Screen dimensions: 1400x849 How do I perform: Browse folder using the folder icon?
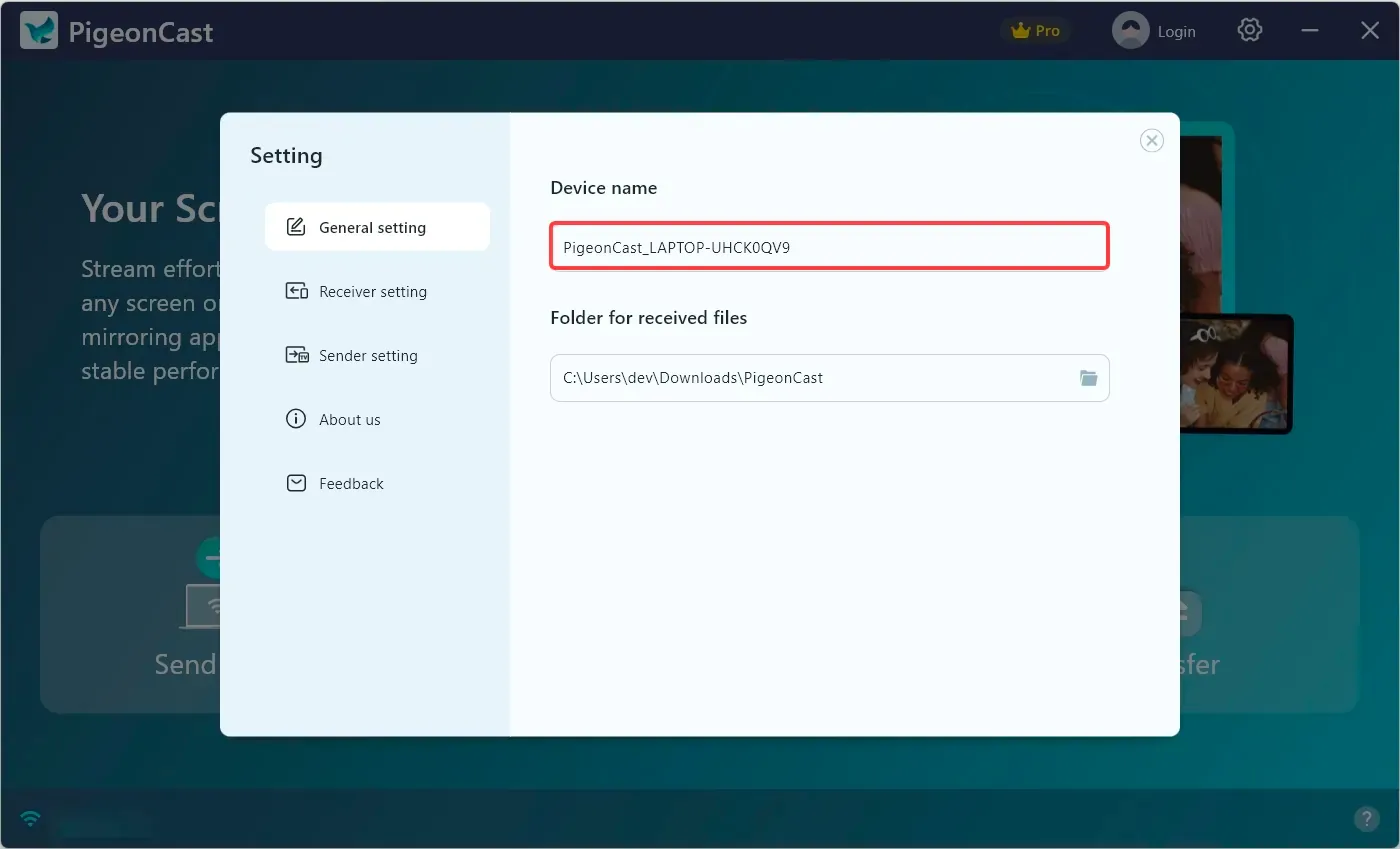[x=1088, y=378]
